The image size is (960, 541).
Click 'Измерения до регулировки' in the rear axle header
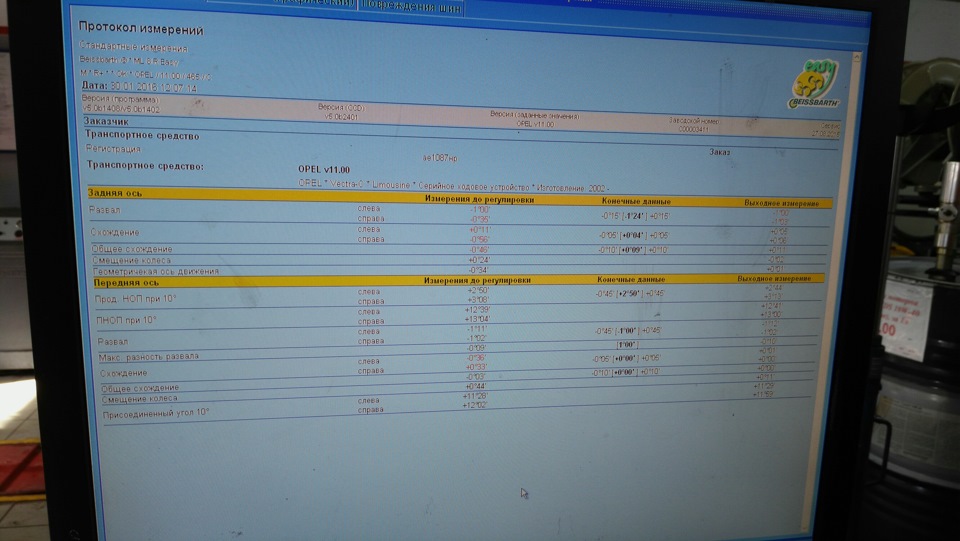pos(479,199)
